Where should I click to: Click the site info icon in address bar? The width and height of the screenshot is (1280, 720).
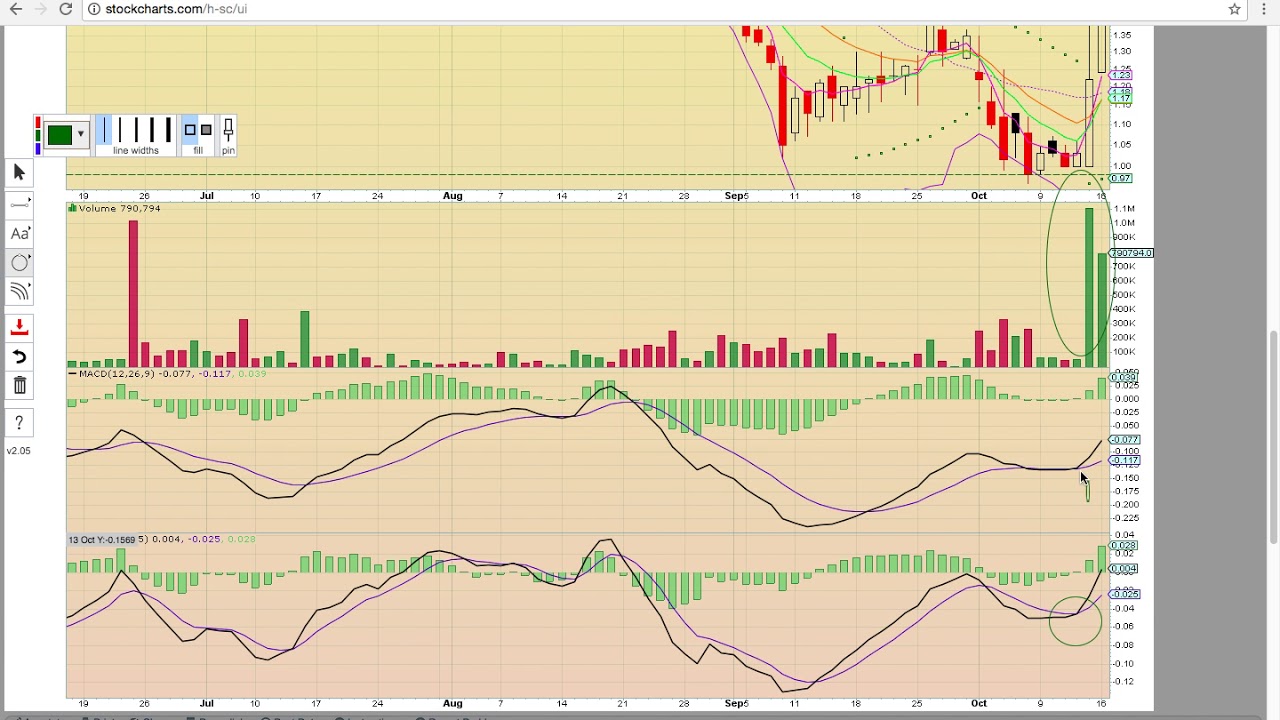point(93,9)
